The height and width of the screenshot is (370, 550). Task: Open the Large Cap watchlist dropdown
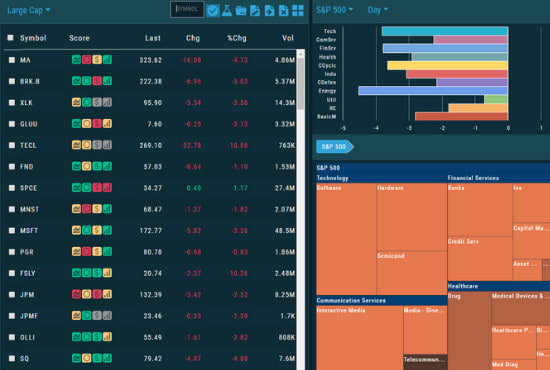[x=29, y=10]
